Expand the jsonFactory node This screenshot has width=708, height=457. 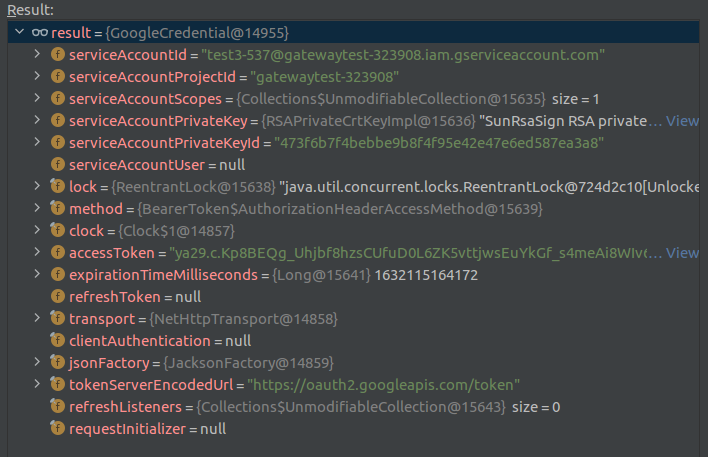(x=37, y=362)
